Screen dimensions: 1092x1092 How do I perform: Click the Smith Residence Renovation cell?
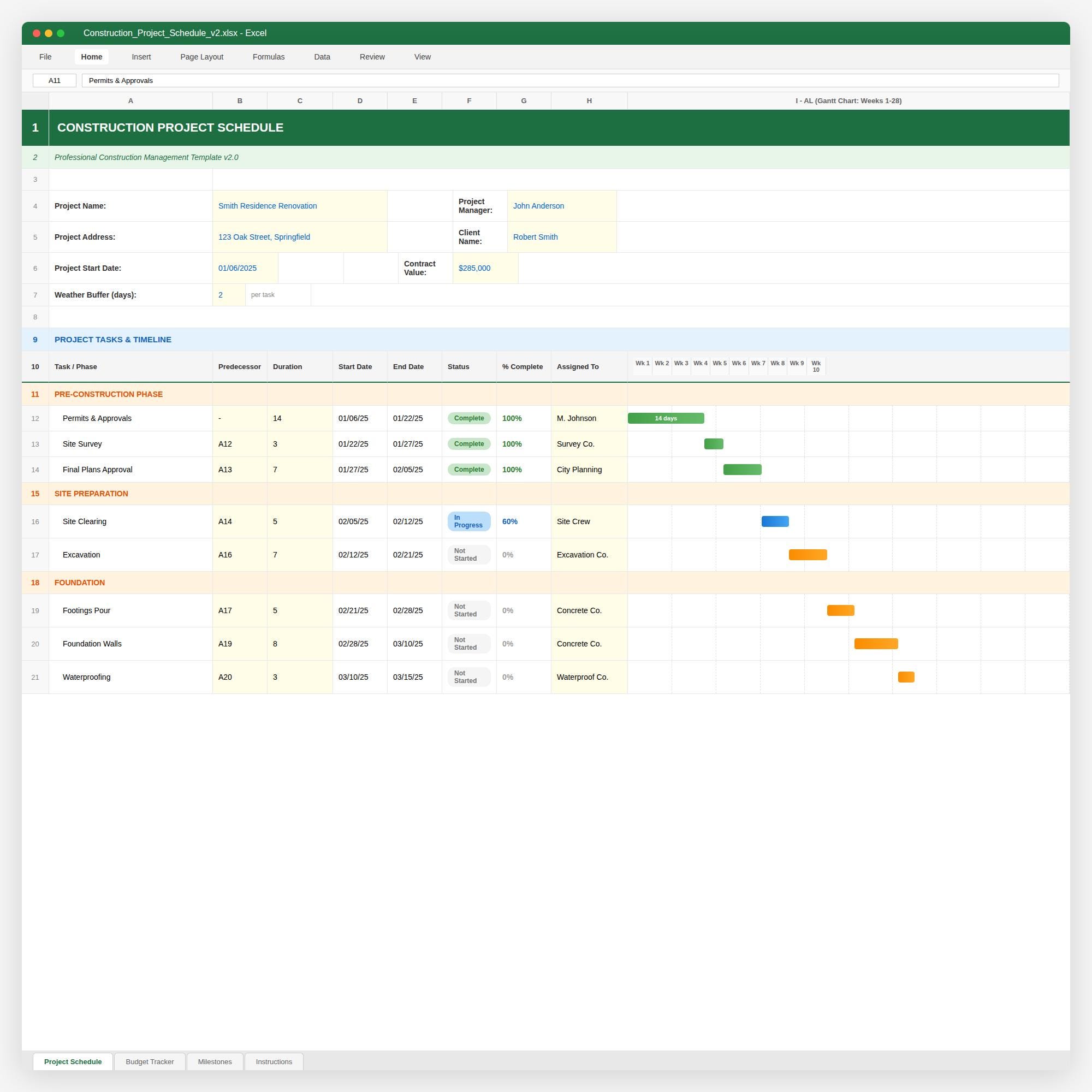(x=300, y=206)
